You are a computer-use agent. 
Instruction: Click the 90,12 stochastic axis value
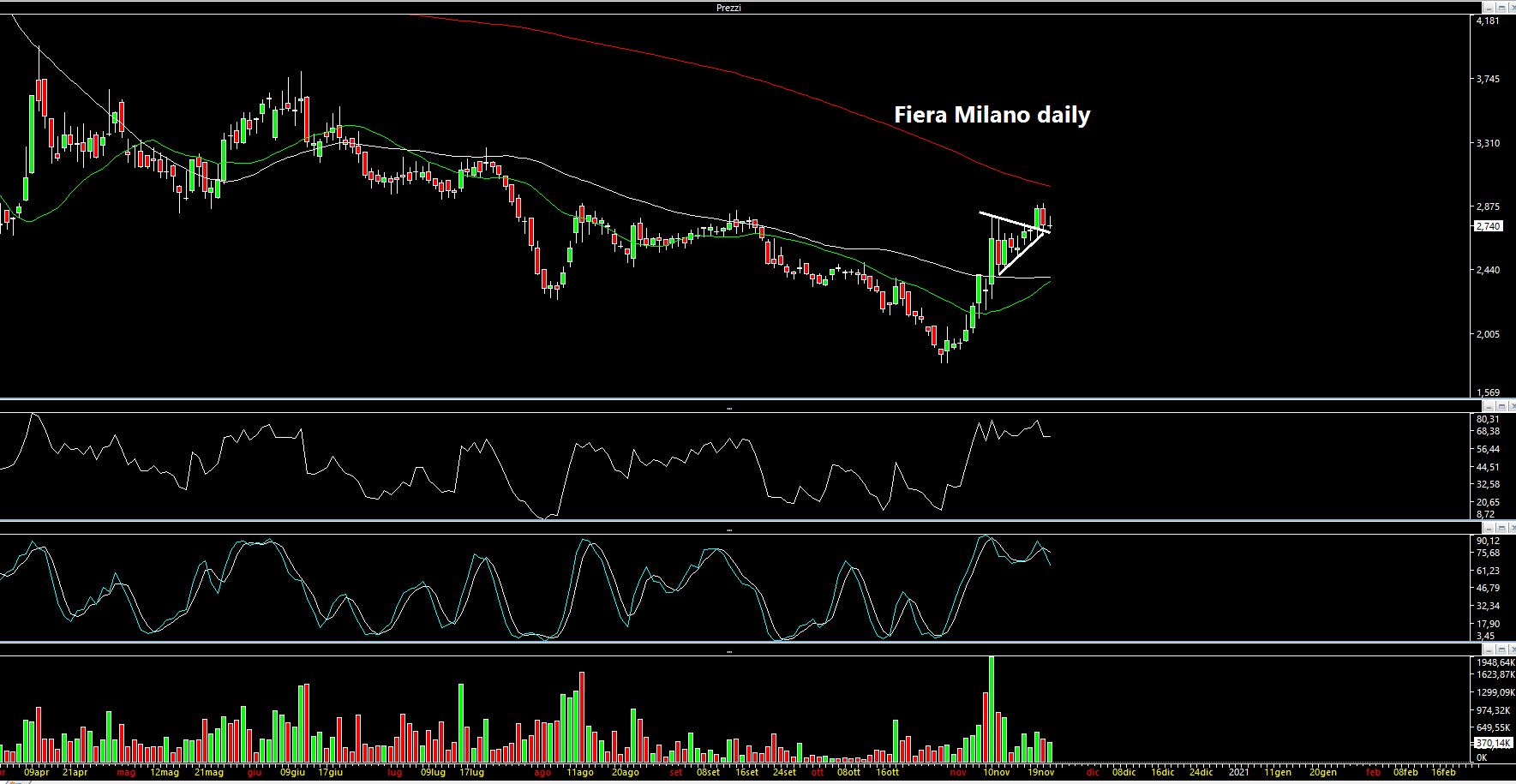[x=1488, y=541]
